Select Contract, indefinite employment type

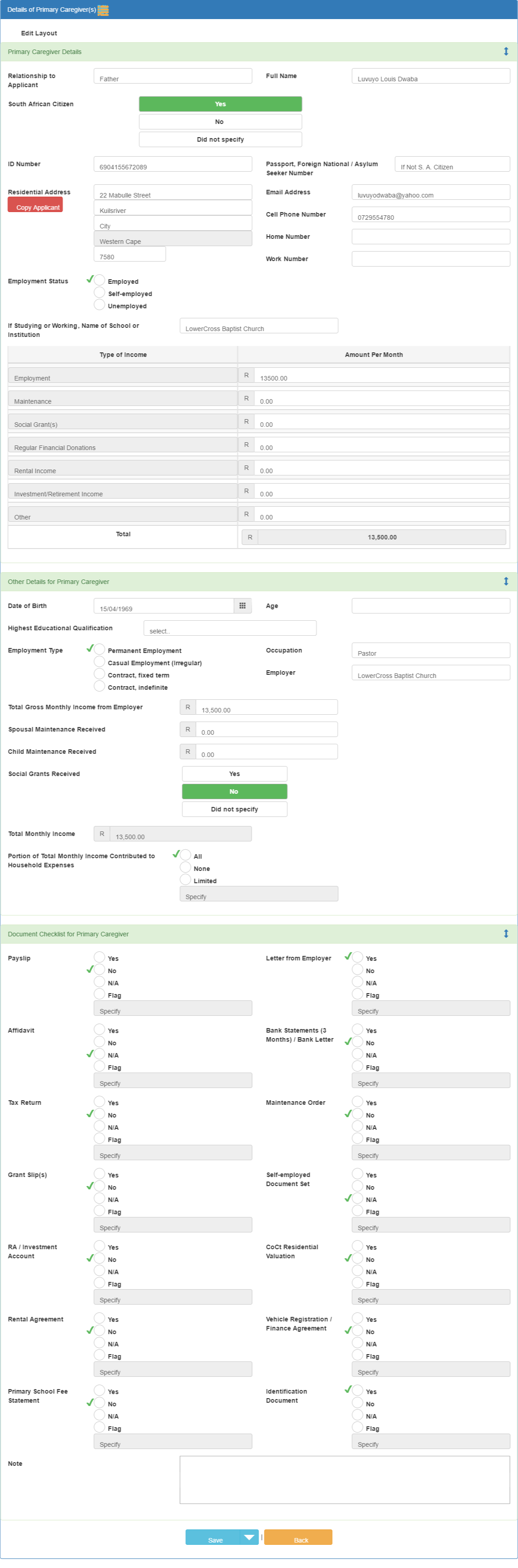tap(100, 685)
